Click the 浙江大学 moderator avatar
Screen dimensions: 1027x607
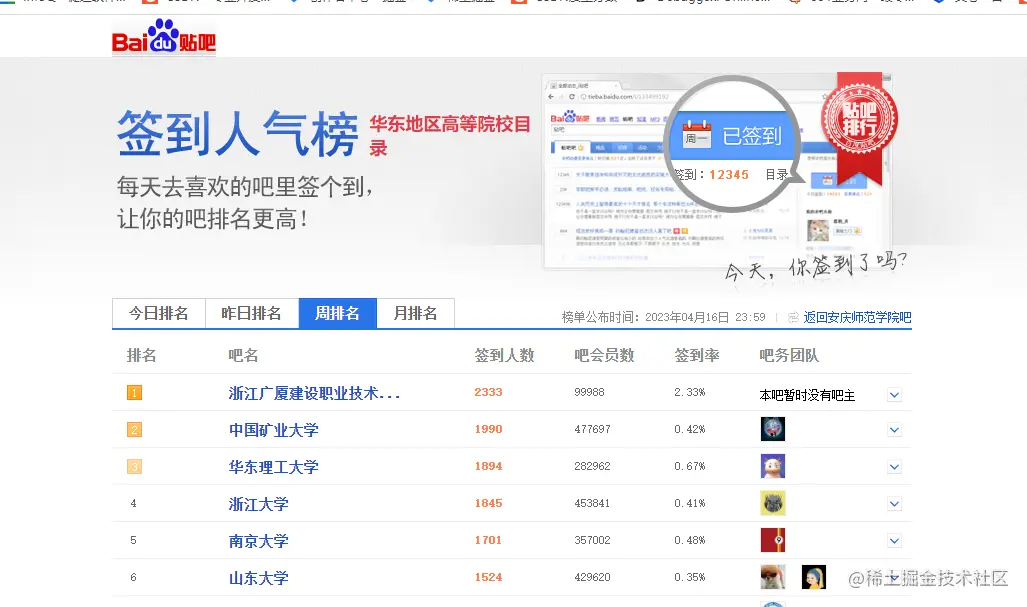773,503
